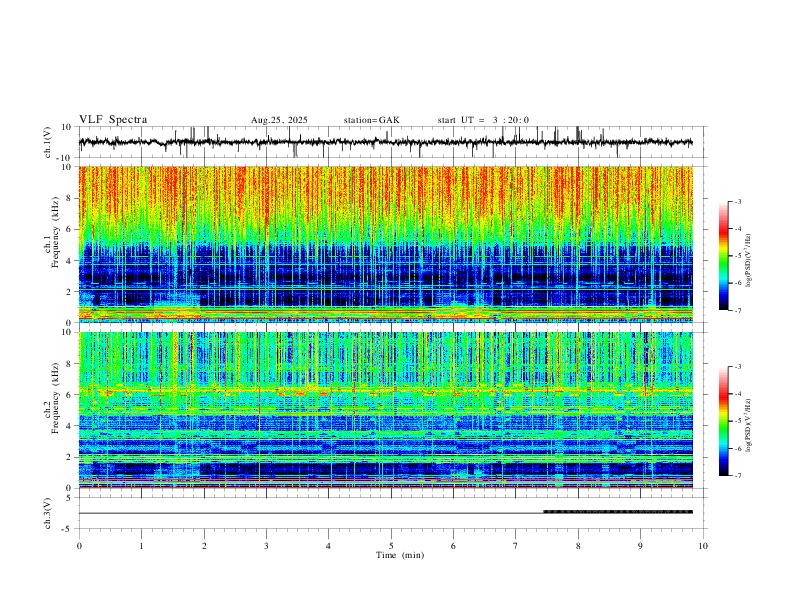Image resolution: width=792 pixels, height=612 pixels.
Task: Click the time axis tick label '3'
Action: tap(266, 546)
